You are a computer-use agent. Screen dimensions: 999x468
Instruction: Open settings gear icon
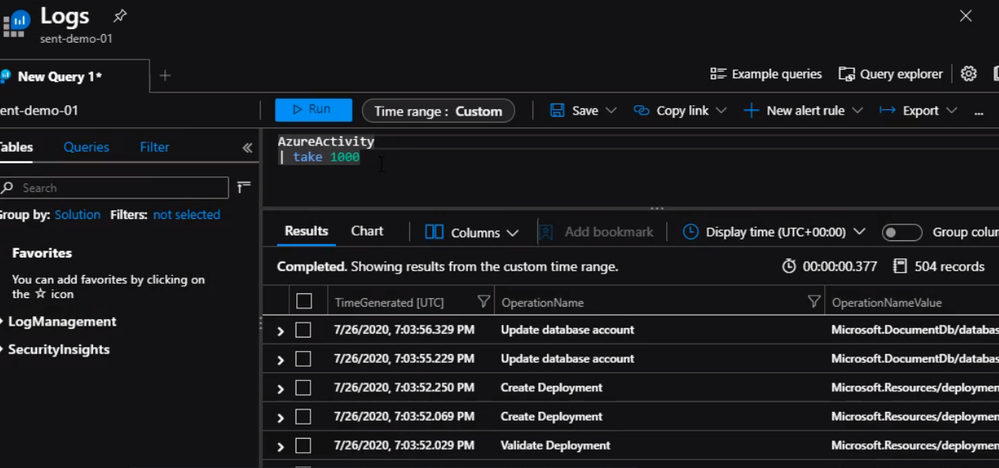968,74
